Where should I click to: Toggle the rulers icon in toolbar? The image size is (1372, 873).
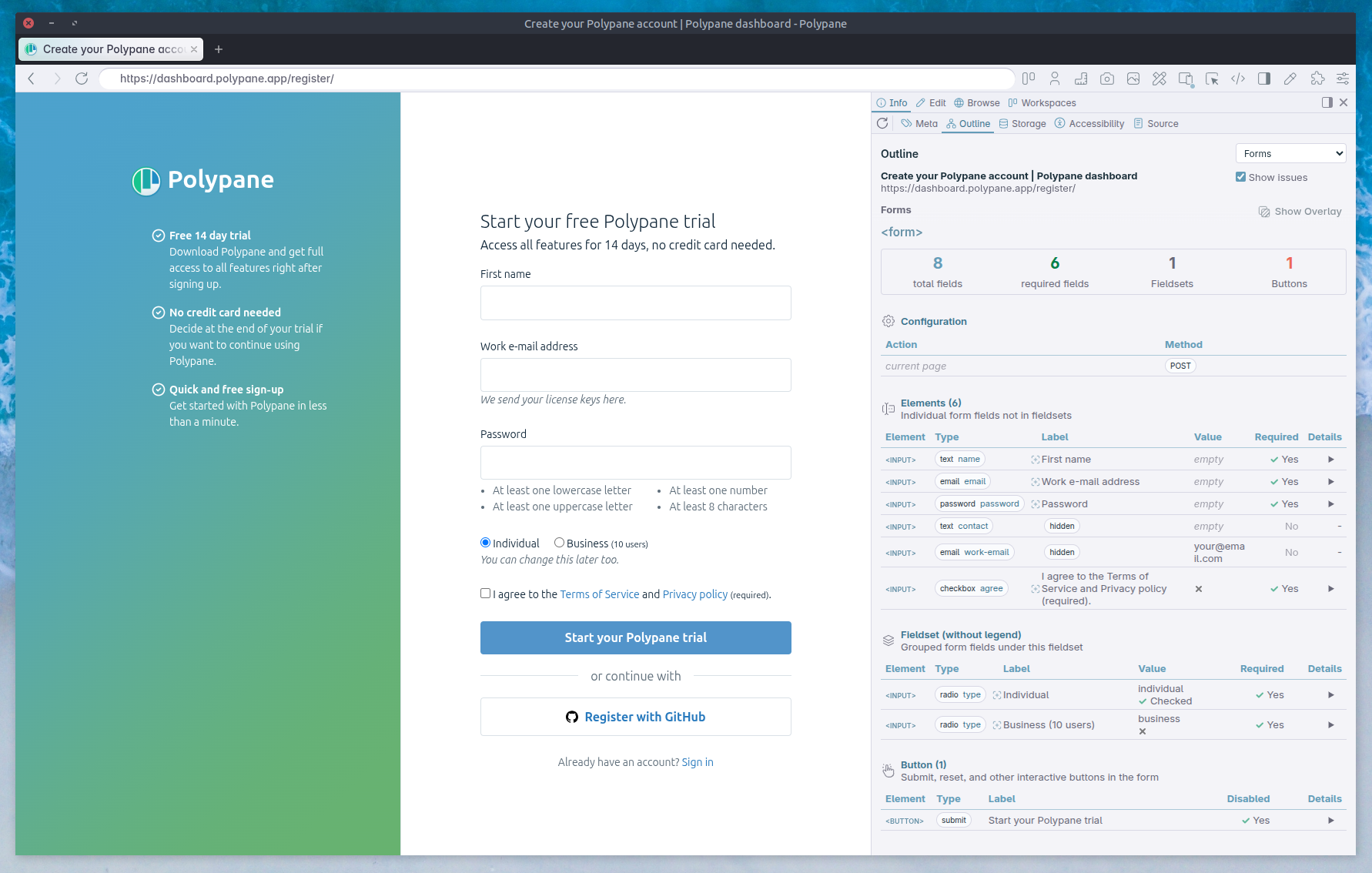tap(1081, 79)
